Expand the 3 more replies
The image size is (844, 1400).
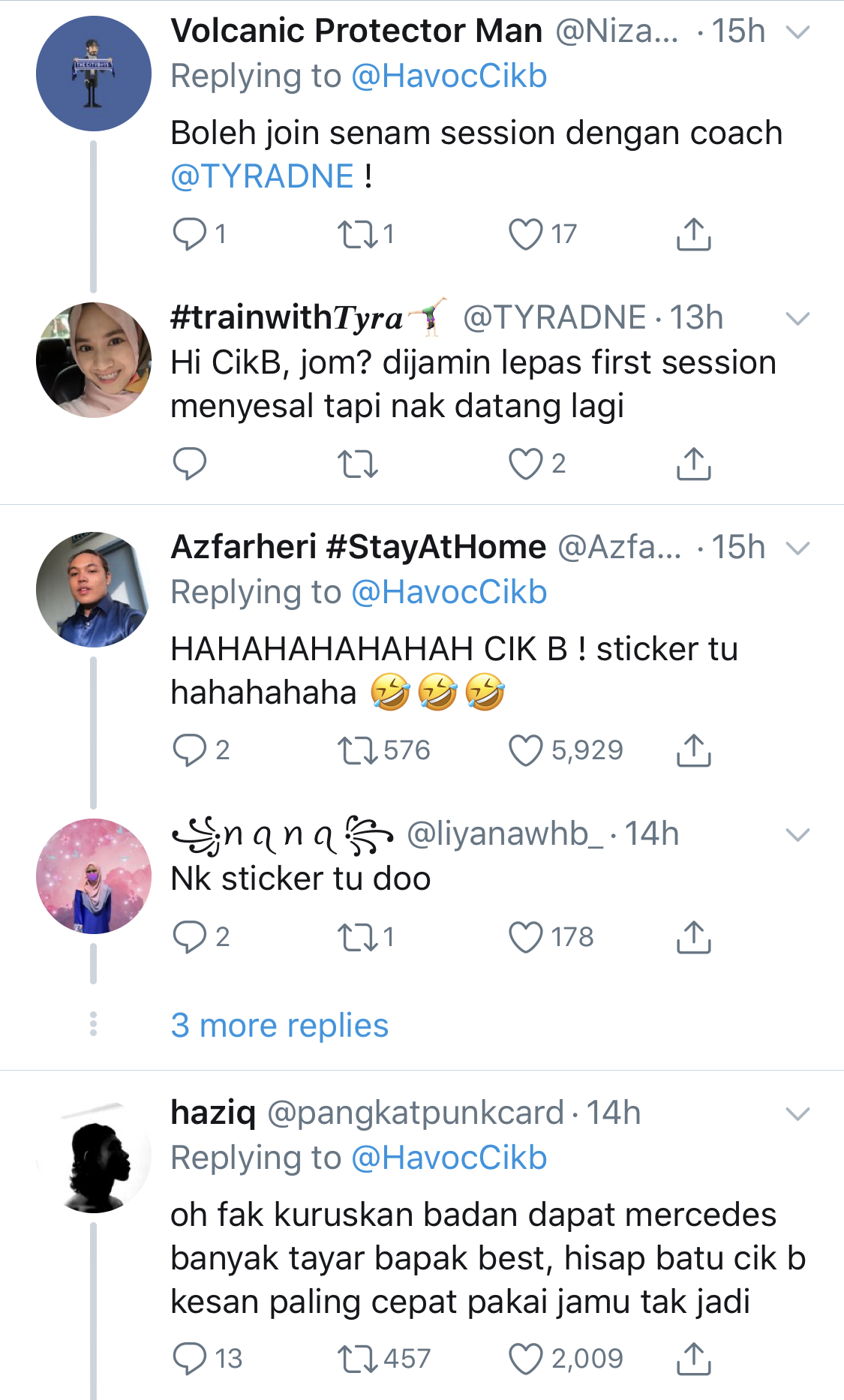279,1025
